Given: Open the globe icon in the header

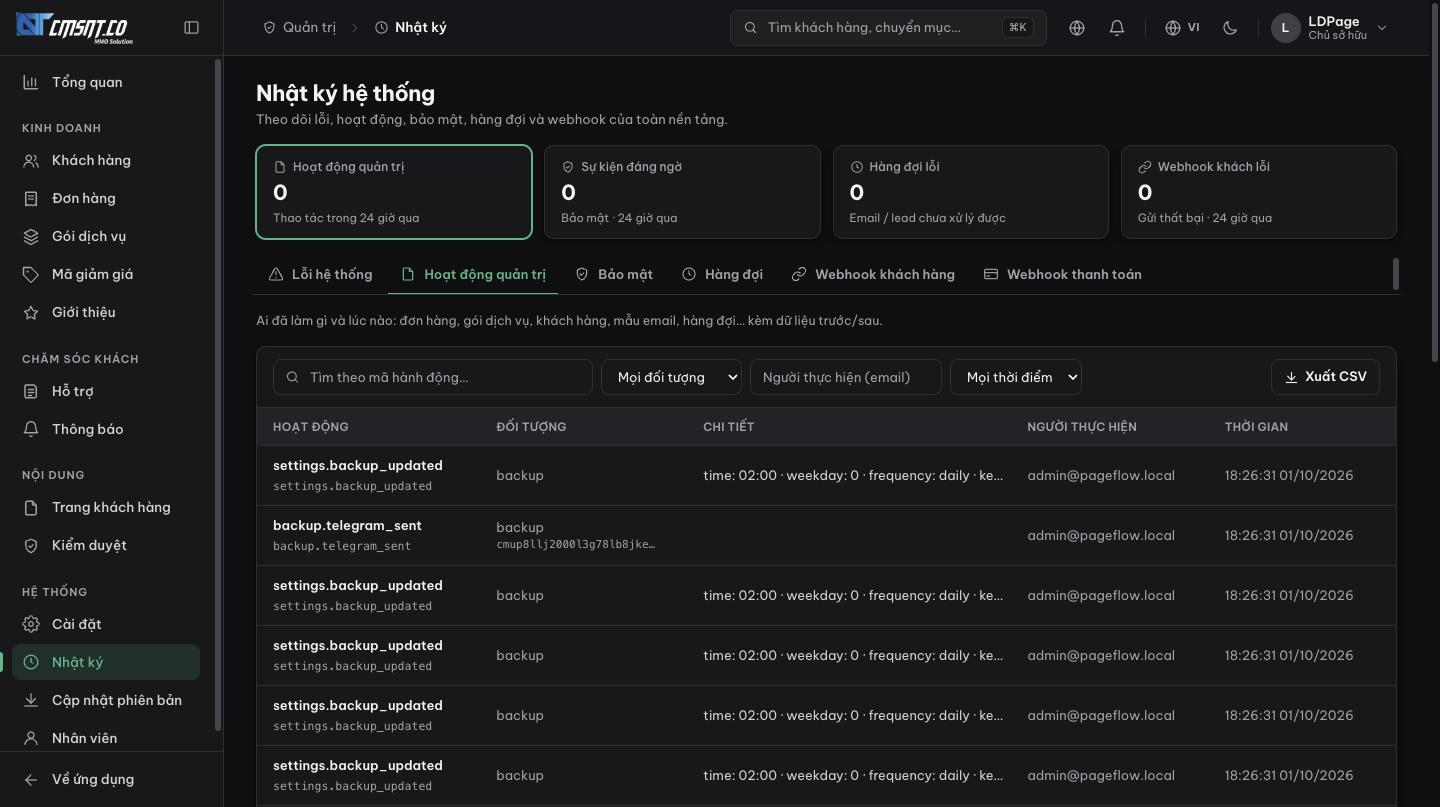Looking at the screenshot, I should pos(1077,28).
